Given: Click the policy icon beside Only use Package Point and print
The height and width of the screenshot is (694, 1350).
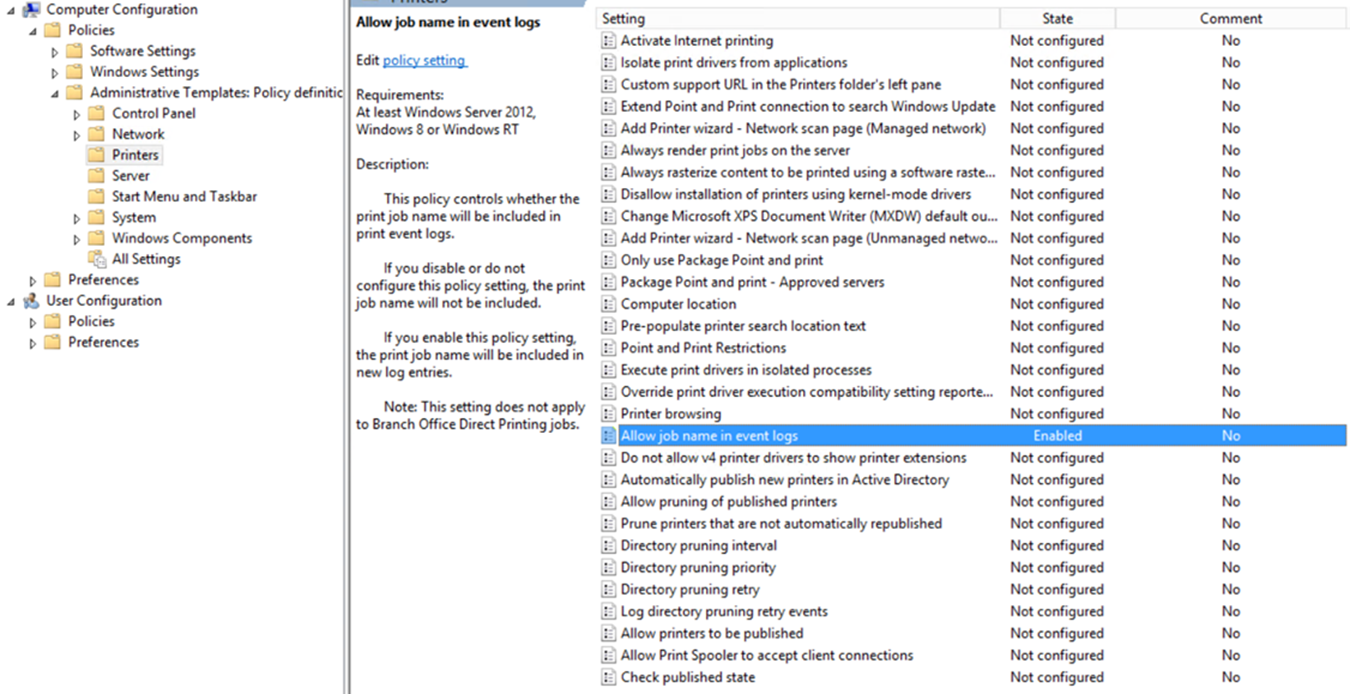Looking at the screenshot, I should tap(608, 260).
